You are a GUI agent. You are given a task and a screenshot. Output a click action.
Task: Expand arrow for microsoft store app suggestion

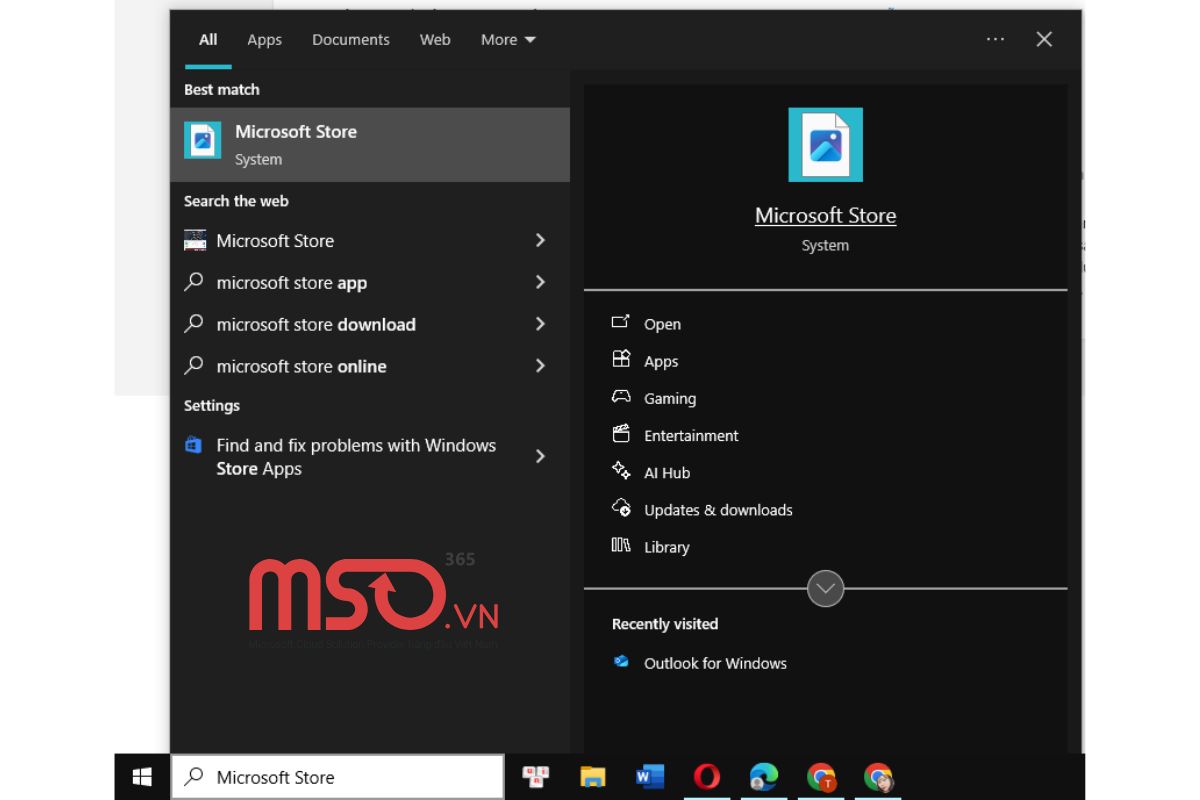540,282
